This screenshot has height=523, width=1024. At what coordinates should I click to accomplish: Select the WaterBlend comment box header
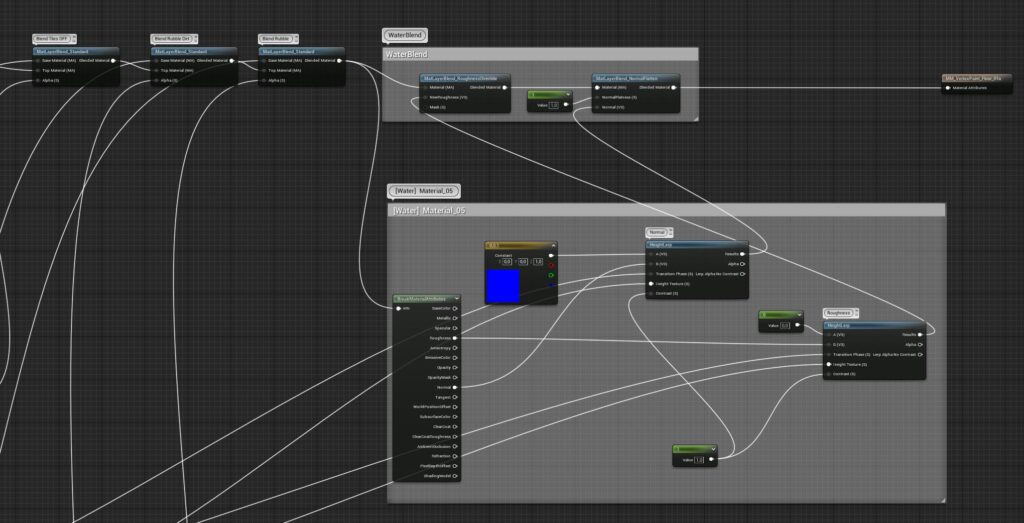540,53
